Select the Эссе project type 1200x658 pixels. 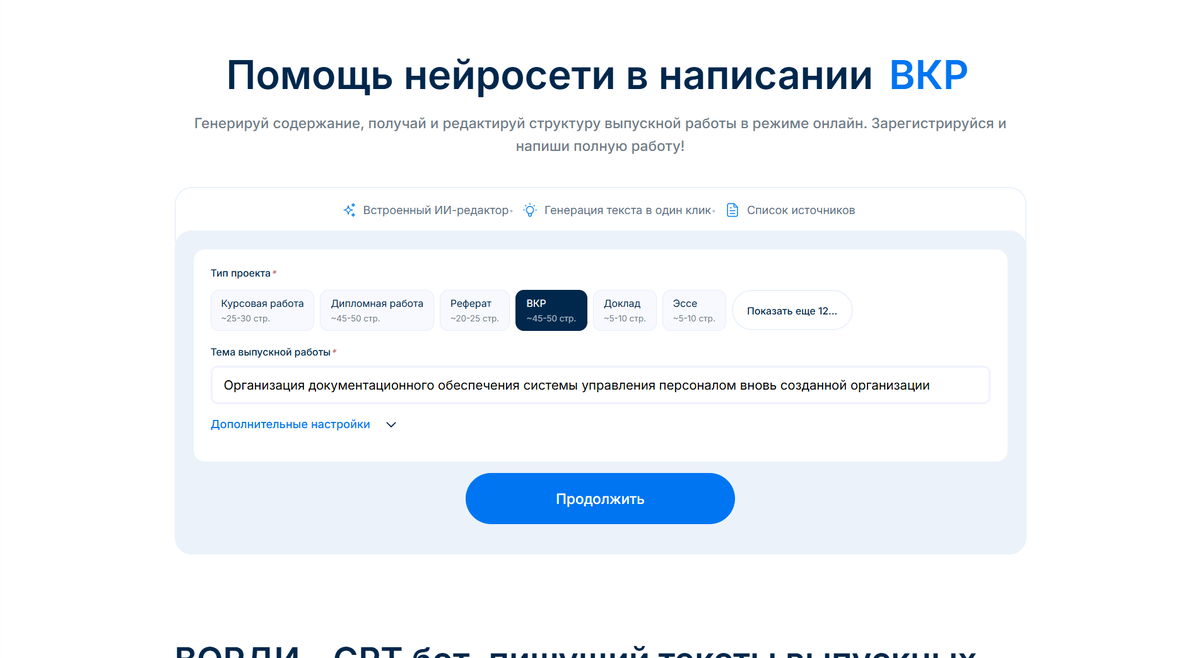point(694,310)
